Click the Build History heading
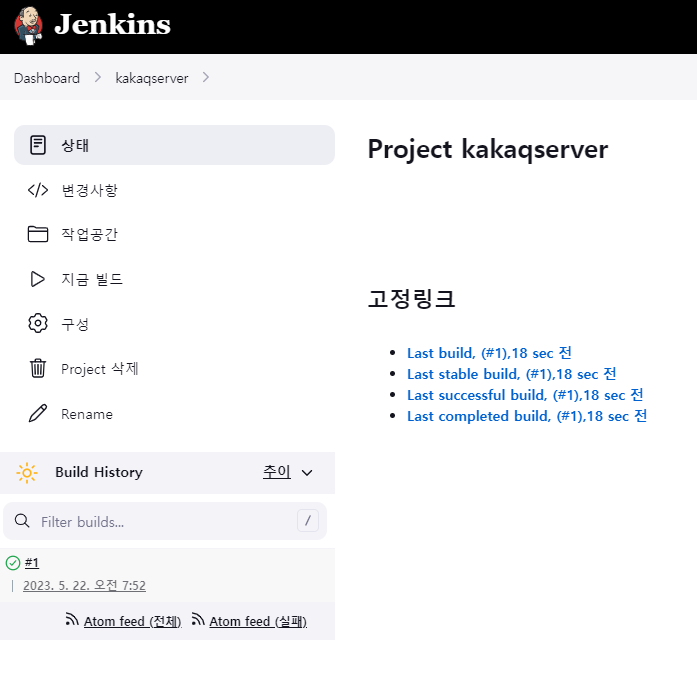This screenshot has height=695, width=697. tap(99, 472)
